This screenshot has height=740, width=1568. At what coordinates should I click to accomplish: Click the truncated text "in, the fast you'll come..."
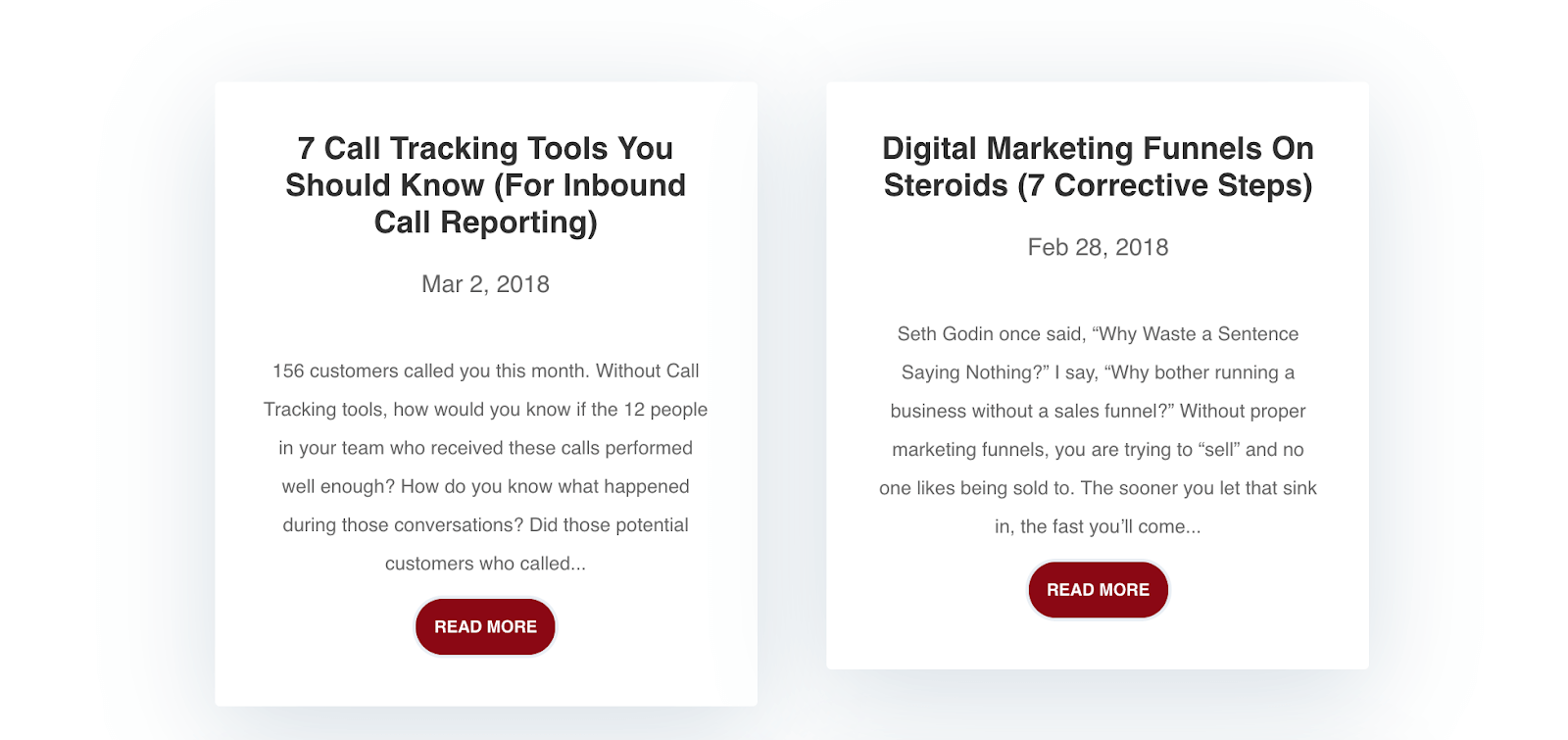coord(1098,526)
